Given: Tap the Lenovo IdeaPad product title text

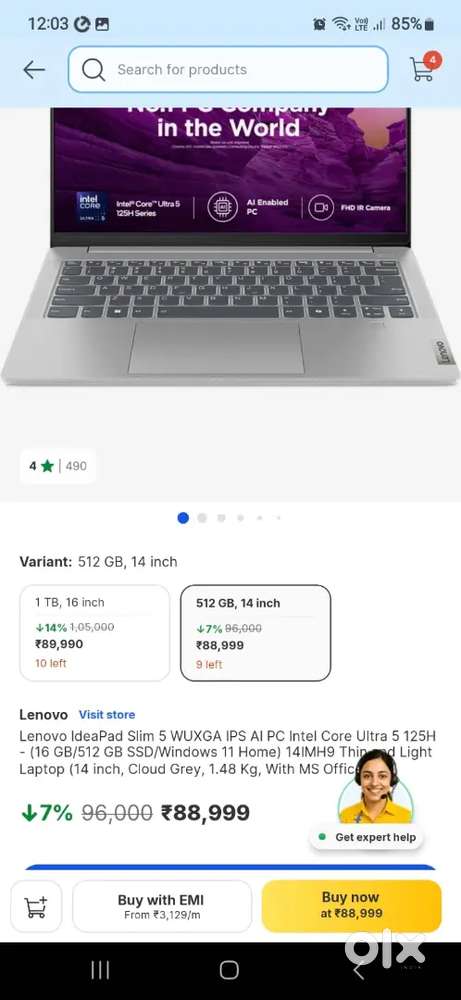Looking at the screenshot, I should click(226, 752).
